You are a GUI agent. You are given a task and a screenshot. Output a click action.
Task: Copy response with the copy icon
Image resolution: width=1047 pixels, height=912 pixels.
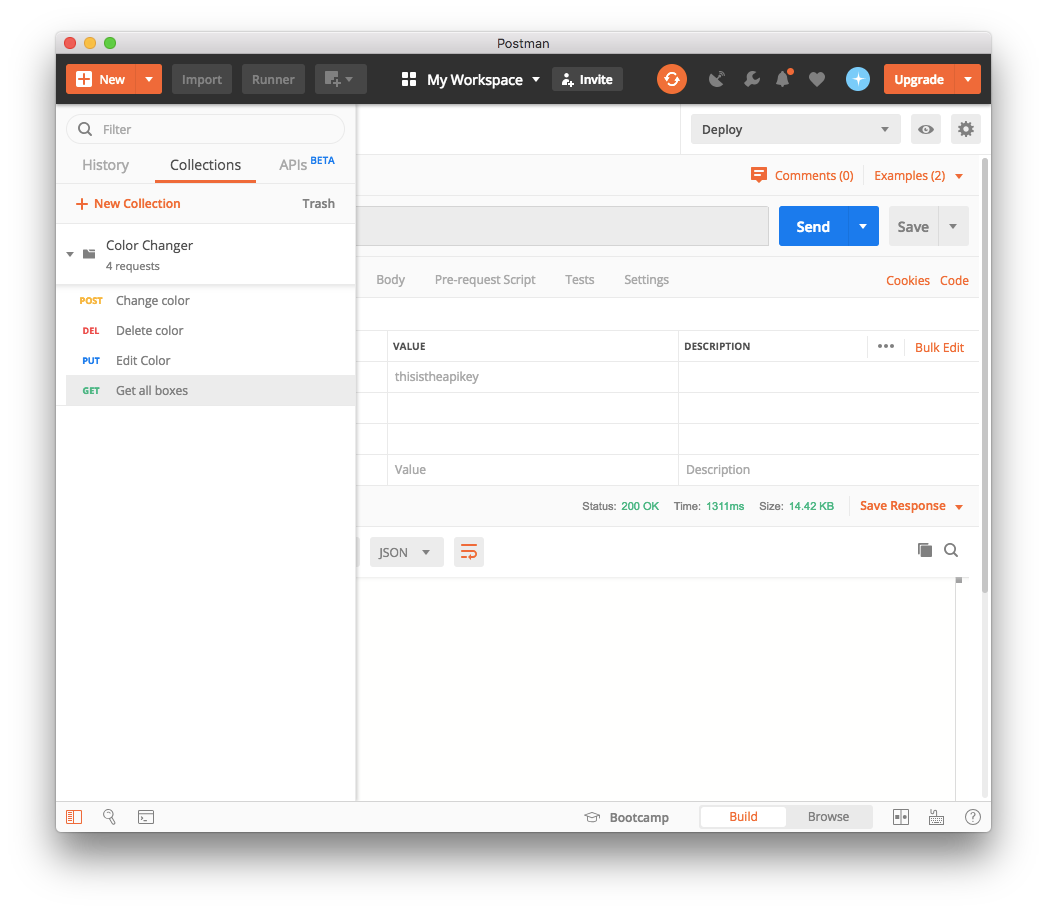(925, 550)
